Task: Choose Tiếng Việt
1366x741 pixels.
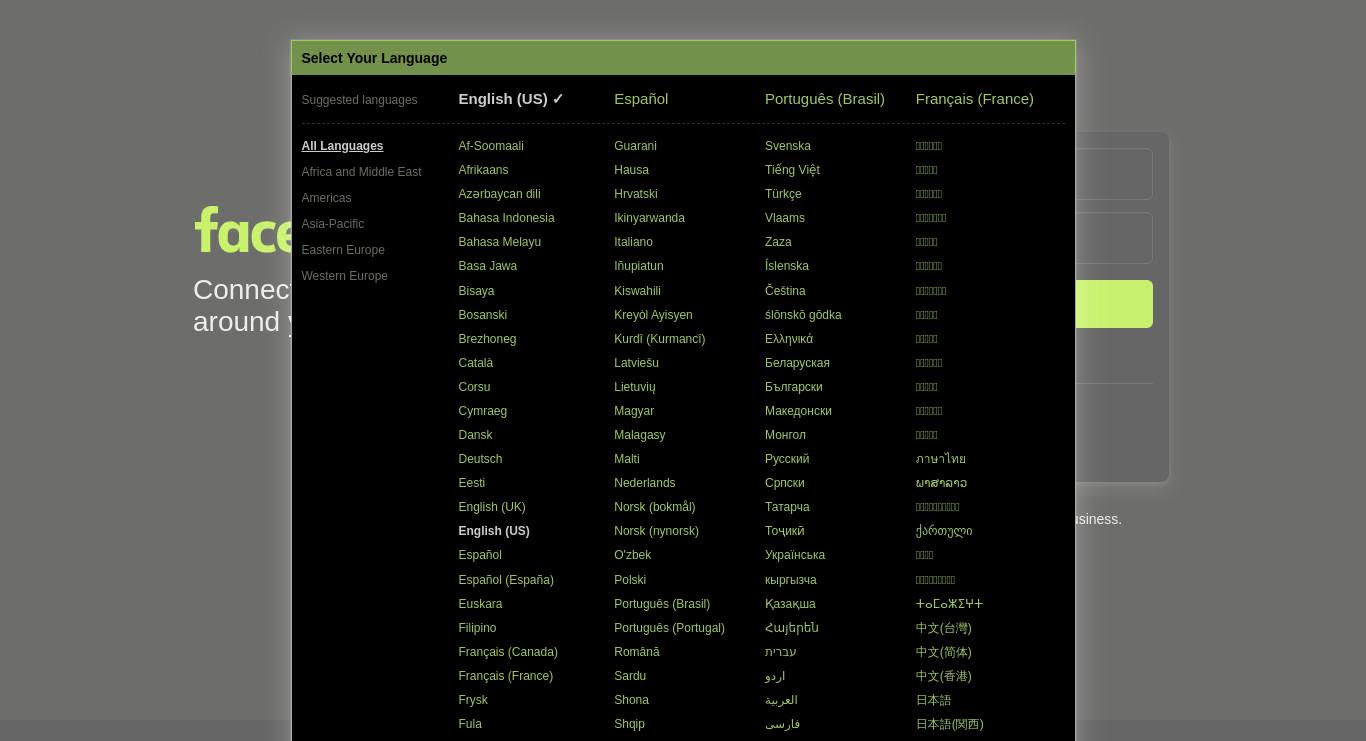Action: click(792, 170)
